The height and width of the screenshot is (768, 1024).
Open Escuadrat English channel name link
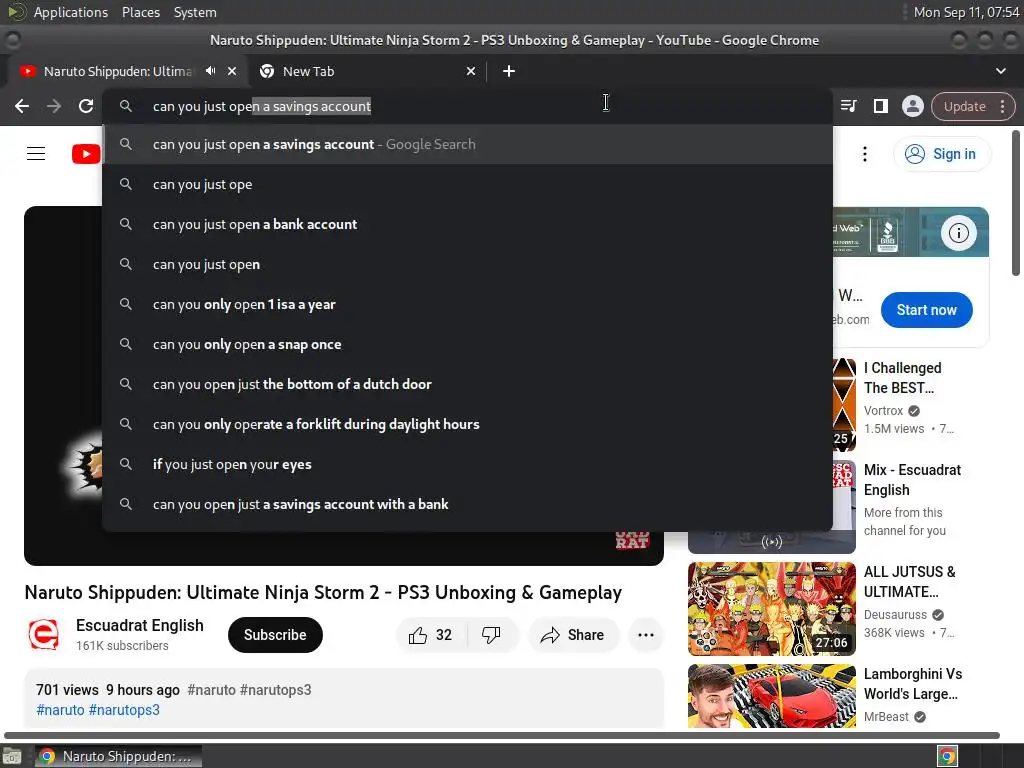click(140, 625)
